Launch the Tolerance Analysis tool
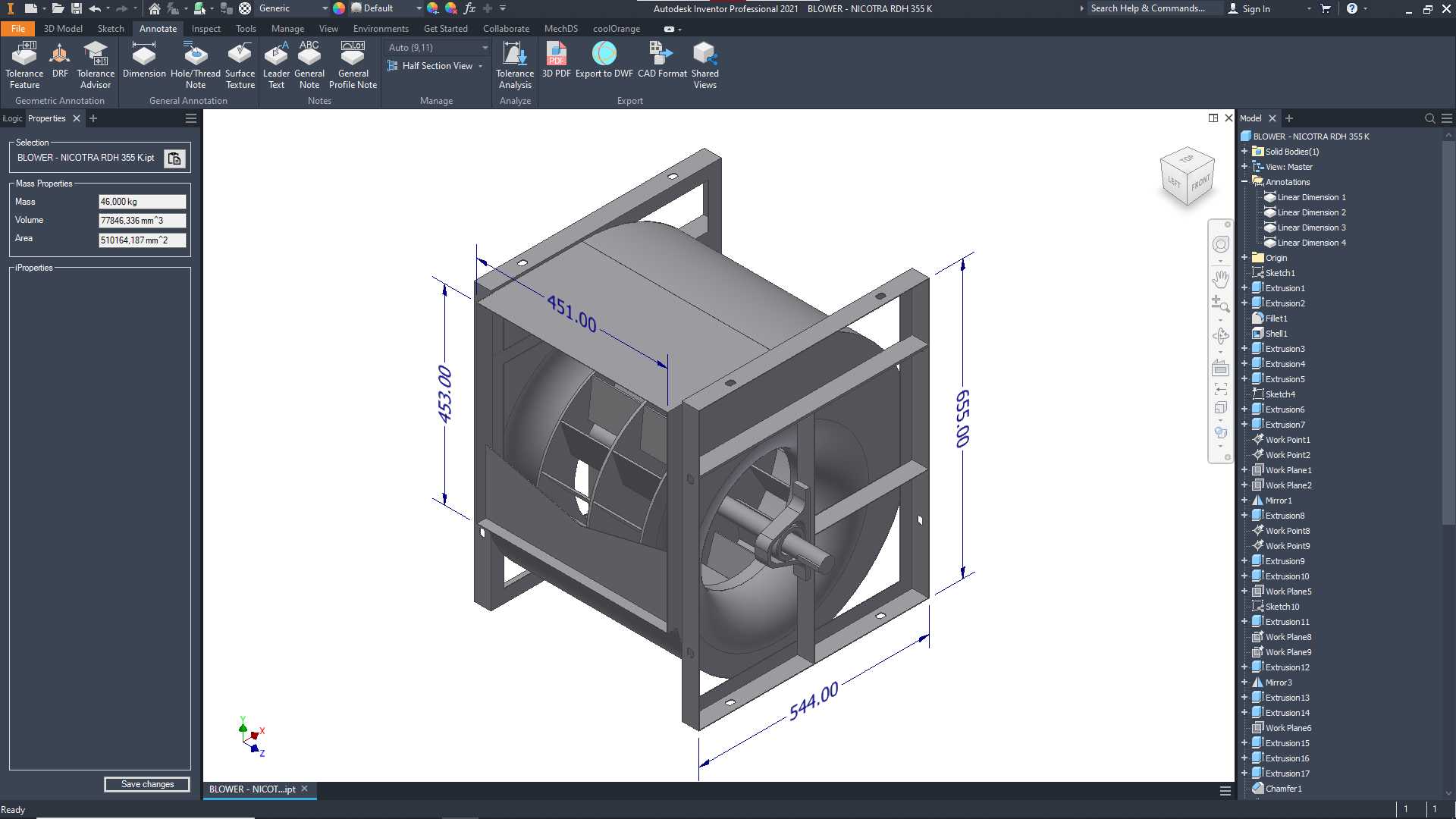The image size is (1456, 819). [515, 65]
